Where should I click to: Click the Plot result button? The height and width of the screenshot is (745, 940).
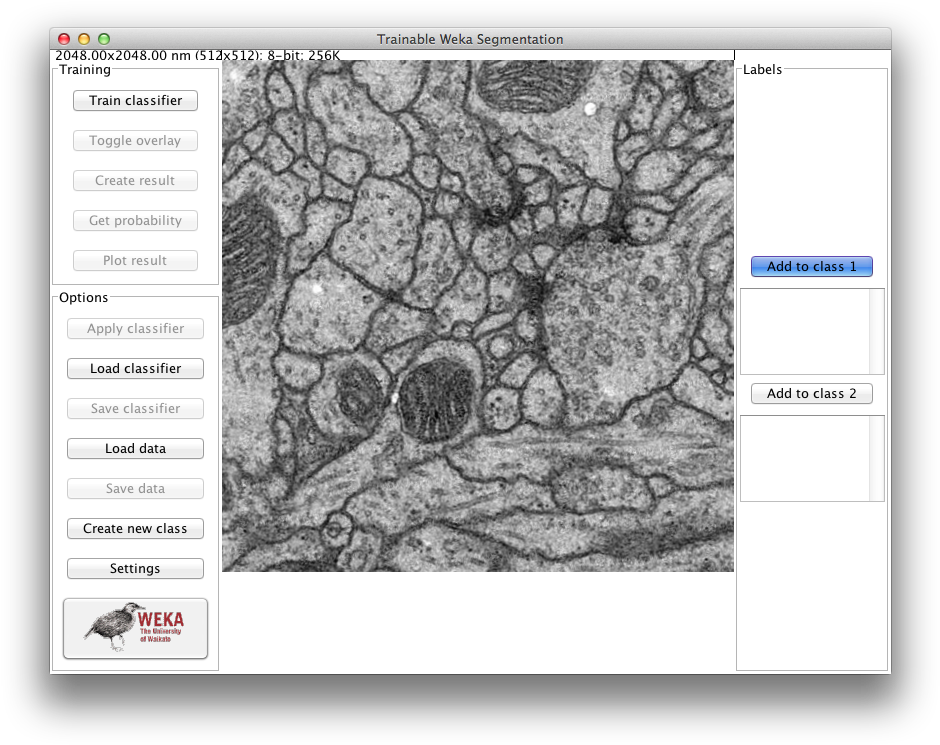135,261
